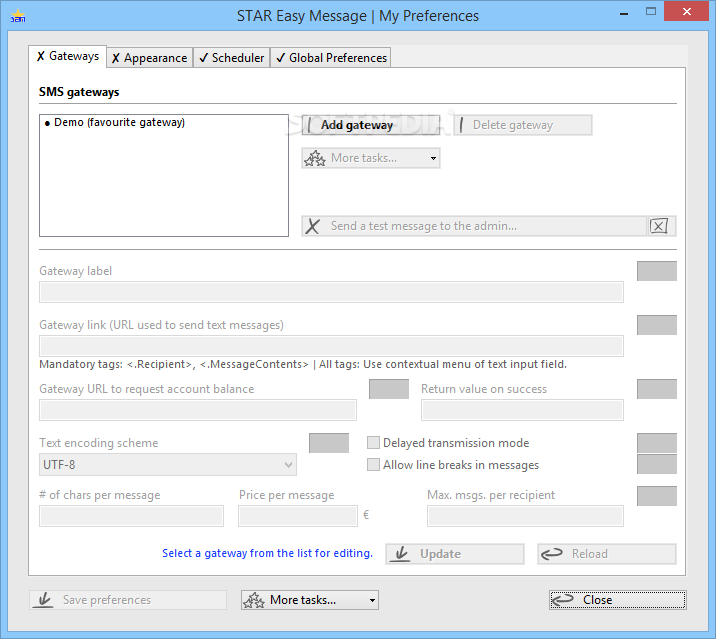The image size is (716, 639).
Task: Click the download arrow icon on Save preferences
Action: (45, 600)
